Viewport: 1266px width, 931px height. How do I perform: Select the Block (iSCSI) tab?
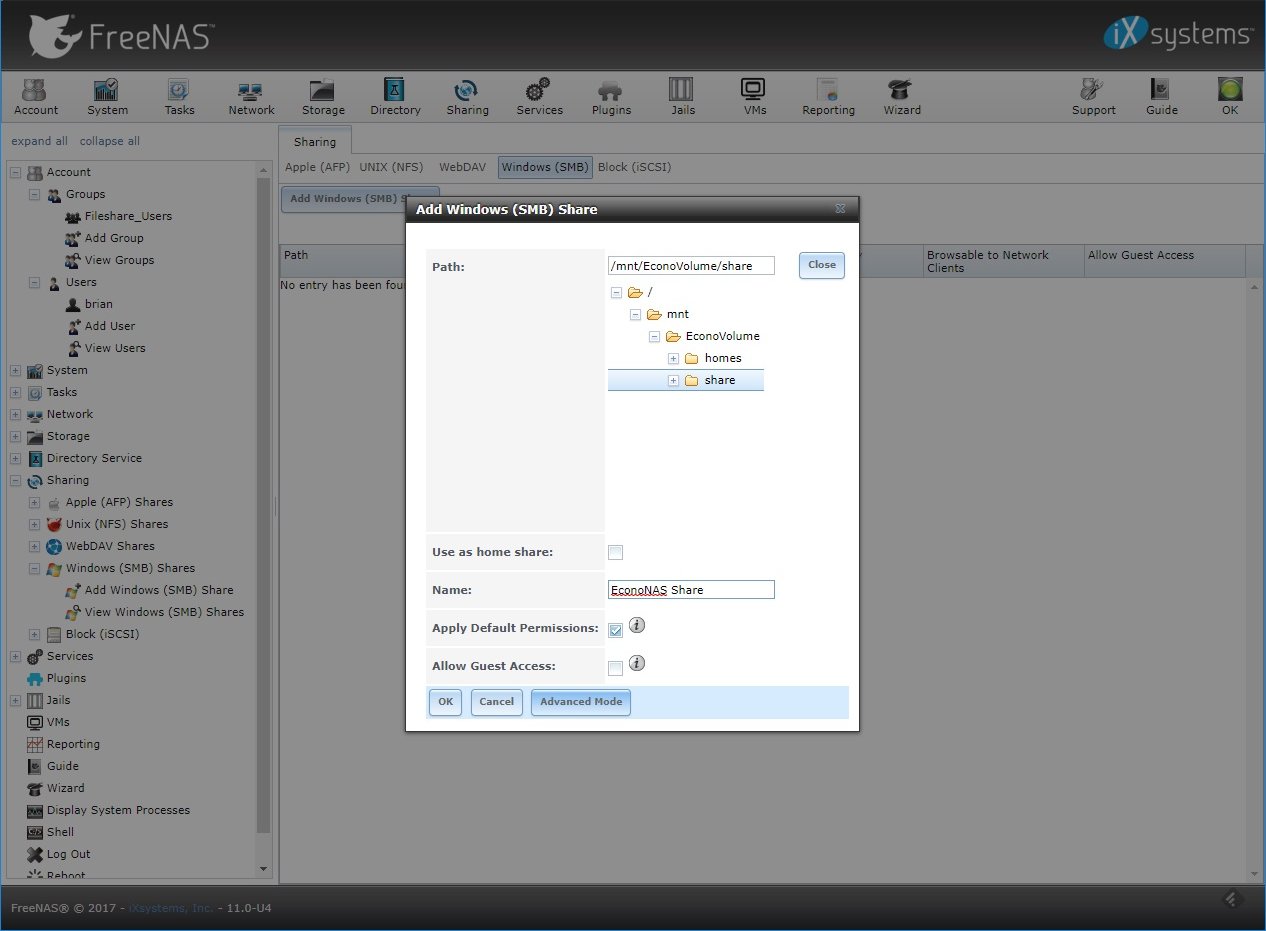tap(634, 167)
